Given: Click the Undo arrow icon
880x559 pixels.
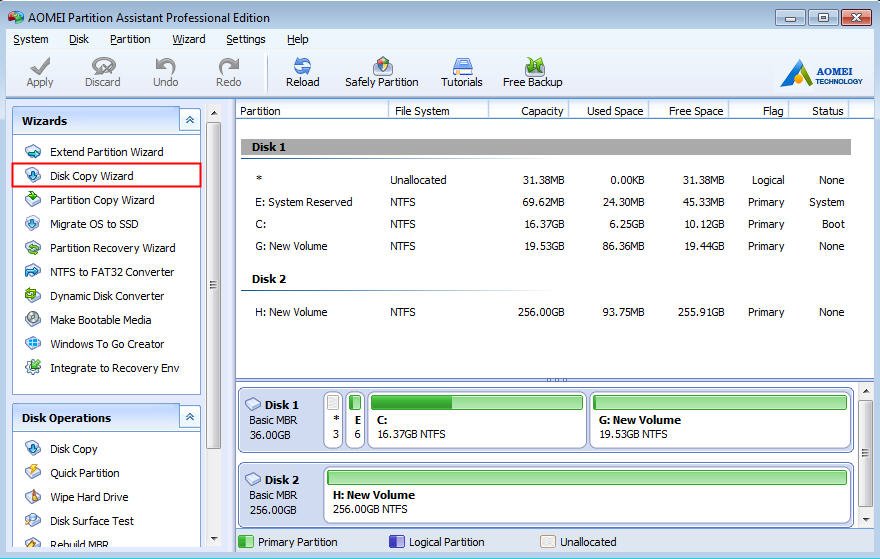Looking at the screenshot, I should 166,66.
